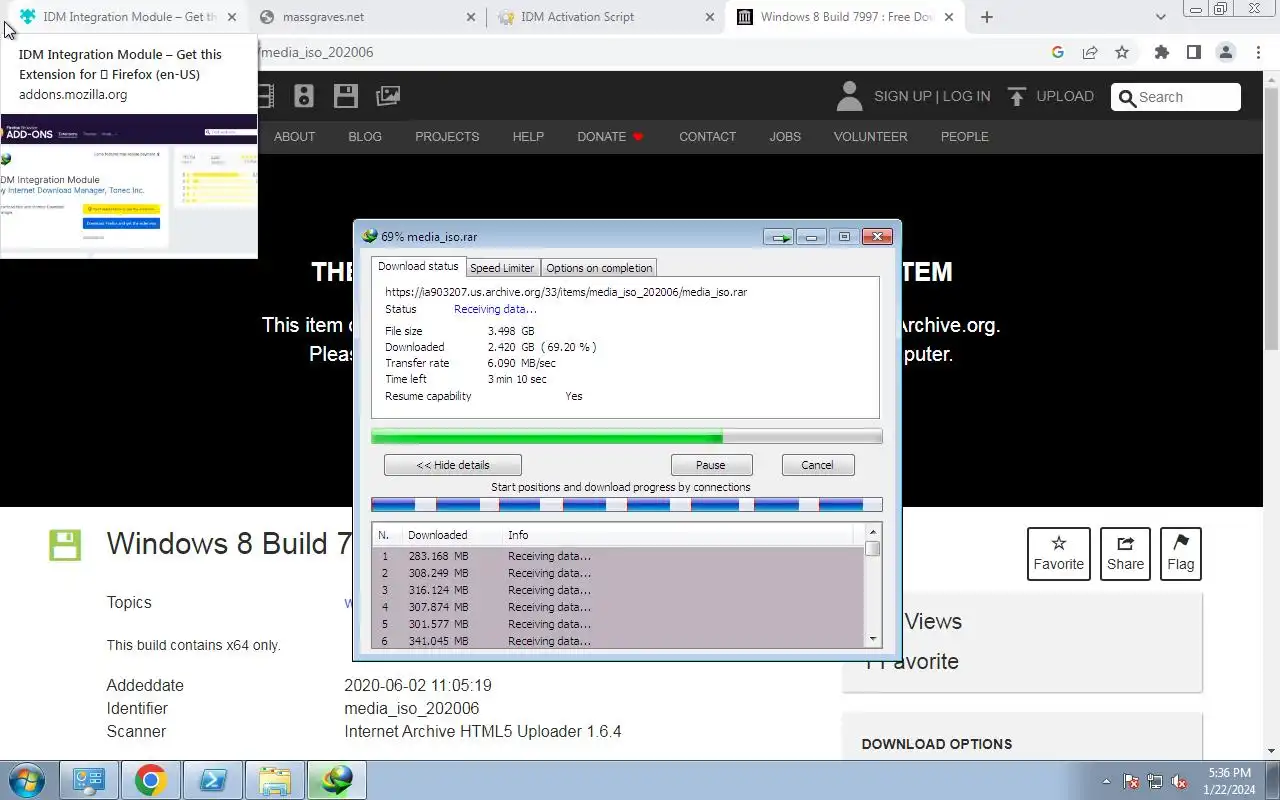Click the share page icon in address bar

click(x=1090, y=52)
